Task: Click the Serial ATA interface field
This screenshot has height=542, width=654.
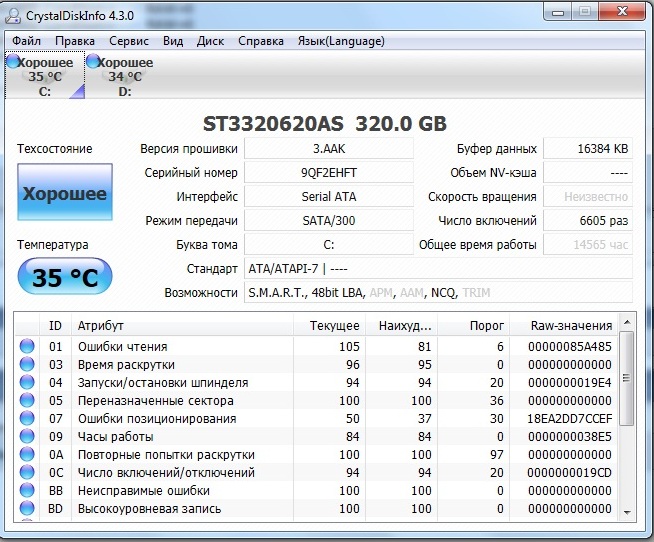Action: (329, 197)
